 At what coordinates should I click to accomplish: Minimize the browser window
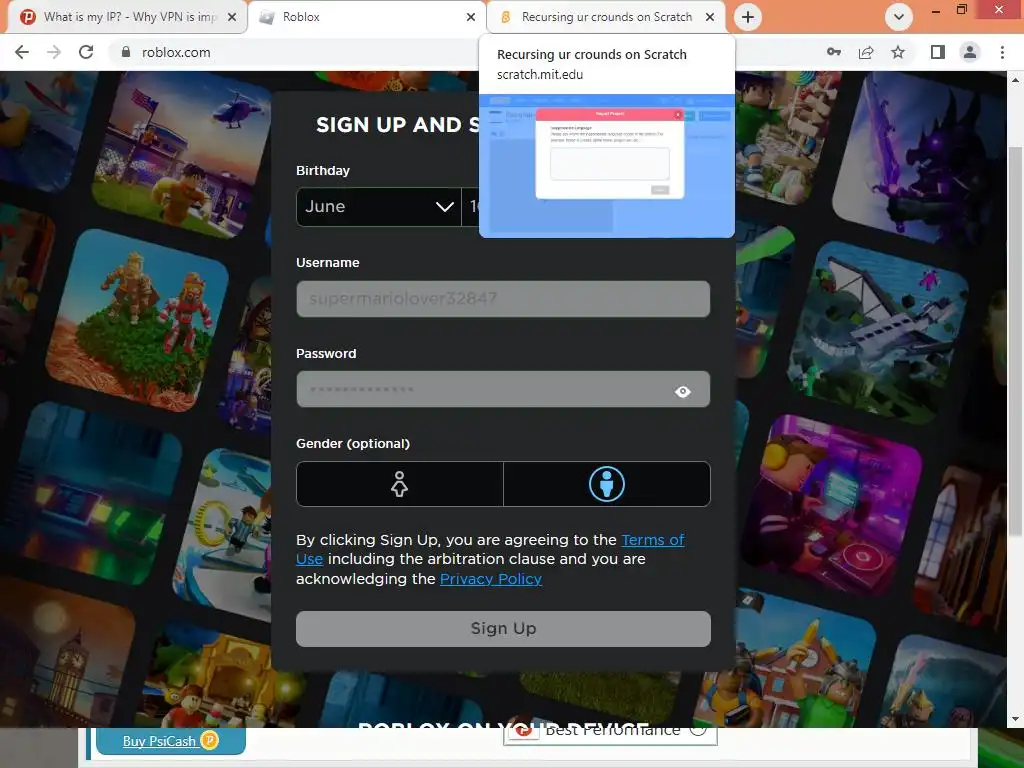936,10
